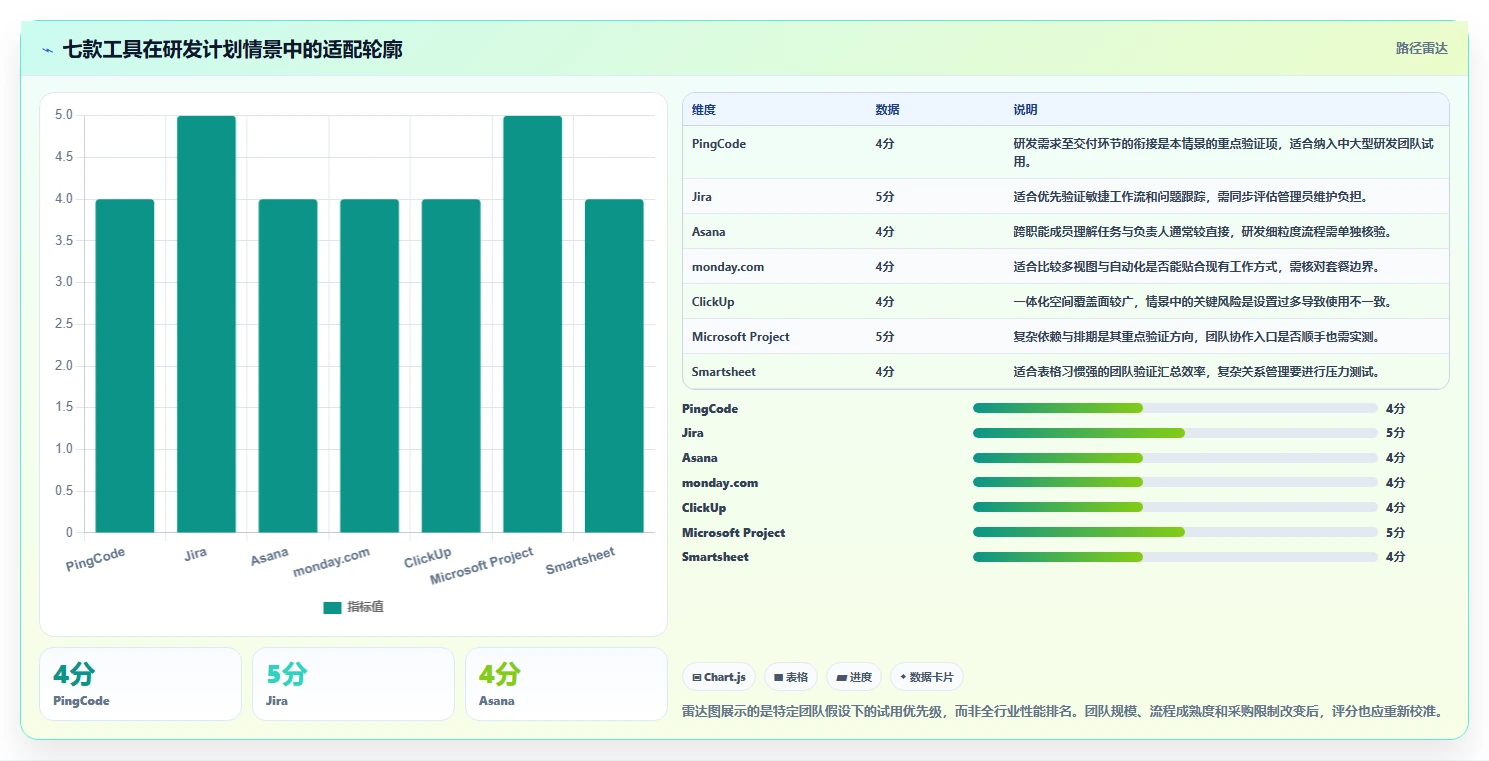The height and width of the screenshot is (761, 1489).
Task: Click the description starting with 适合比较多视图与自动化
Action: (1196, 267)
